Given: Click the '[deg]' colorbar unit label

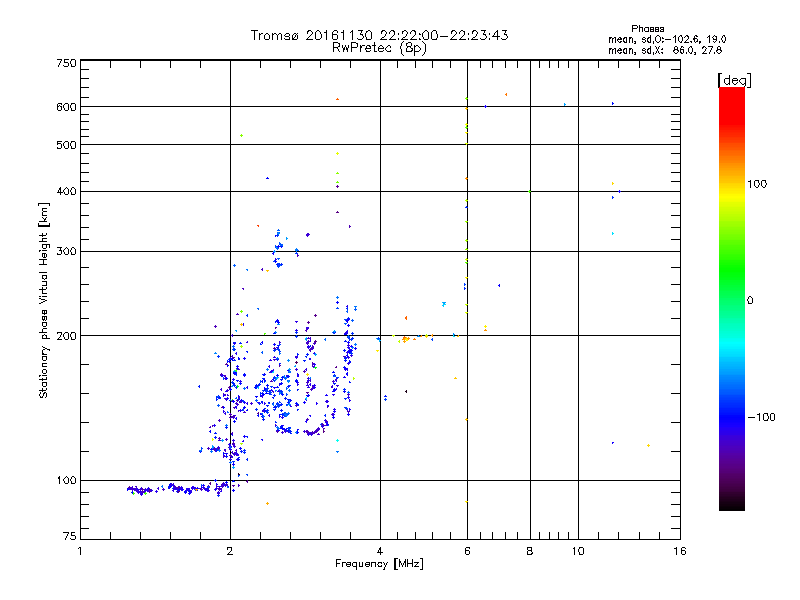Looking at the screenshot, I should [734, 80].
